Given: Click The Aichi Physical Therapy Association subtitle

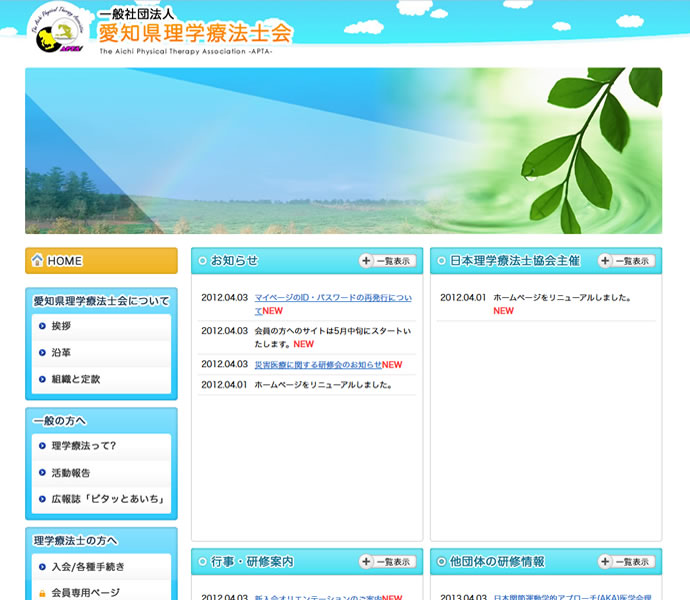Looking at the screenshot, I should point(185,52).
